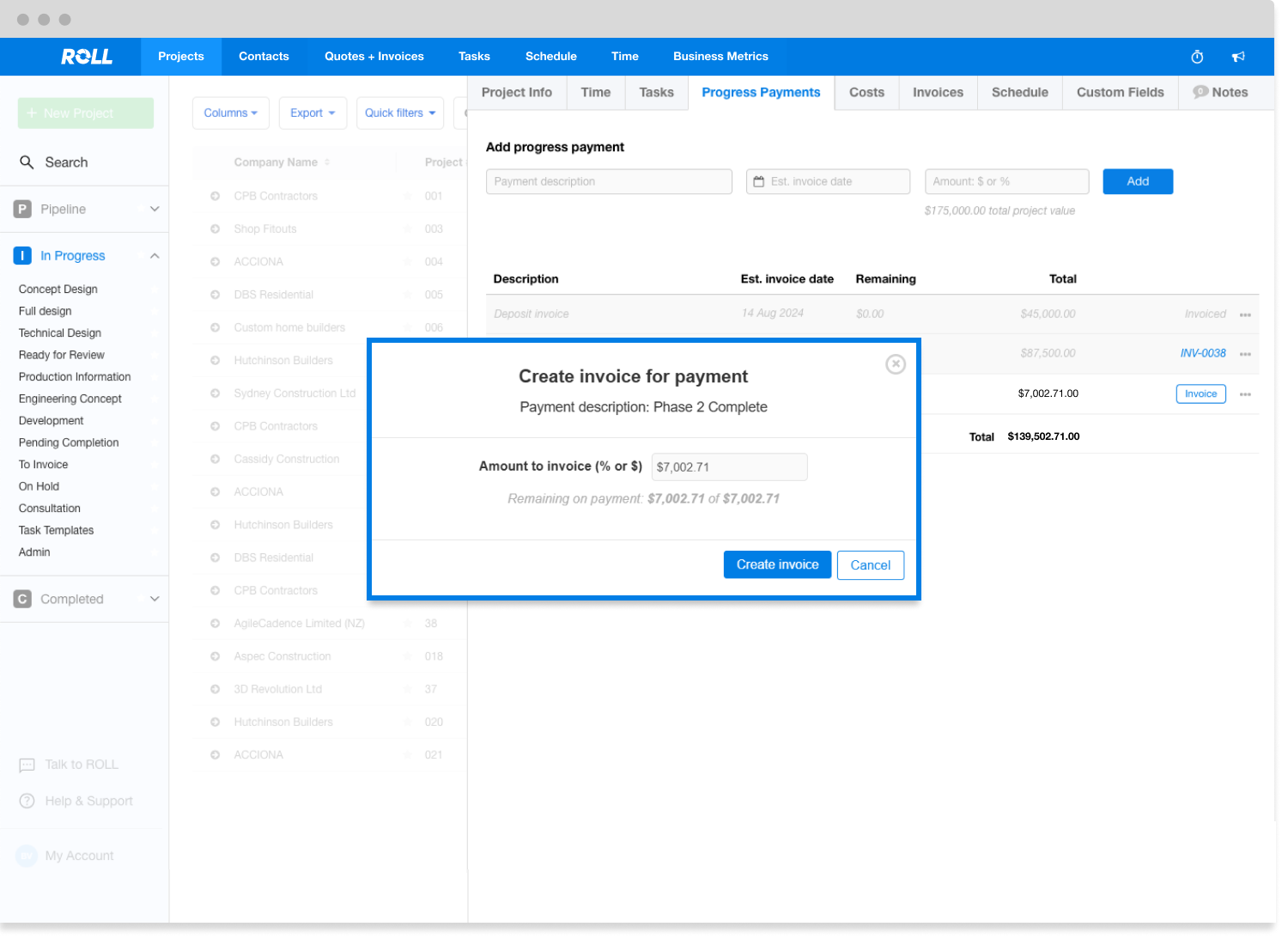Click the Amount to invoice field
This screenshot has height=945, width=1288.
click(729, 467)
